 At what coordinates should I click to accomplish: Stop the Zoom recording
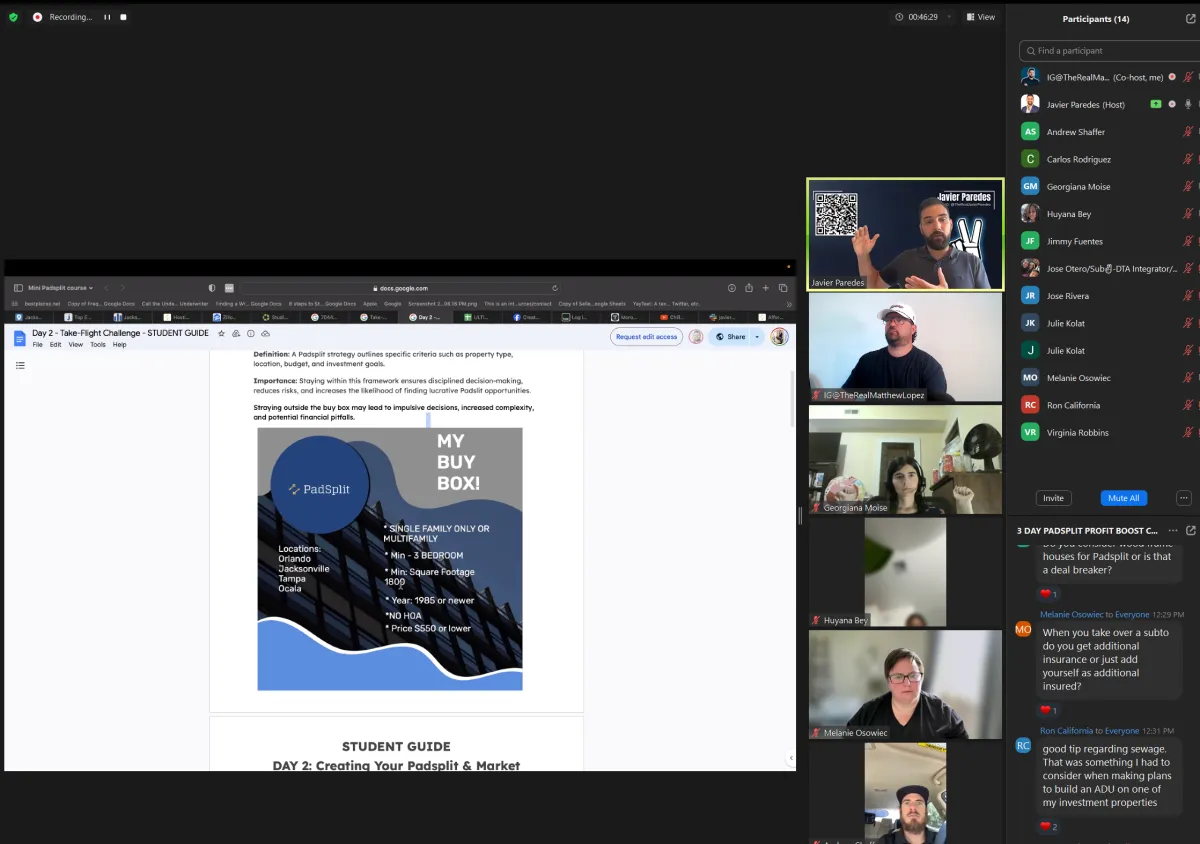(123, 17)
